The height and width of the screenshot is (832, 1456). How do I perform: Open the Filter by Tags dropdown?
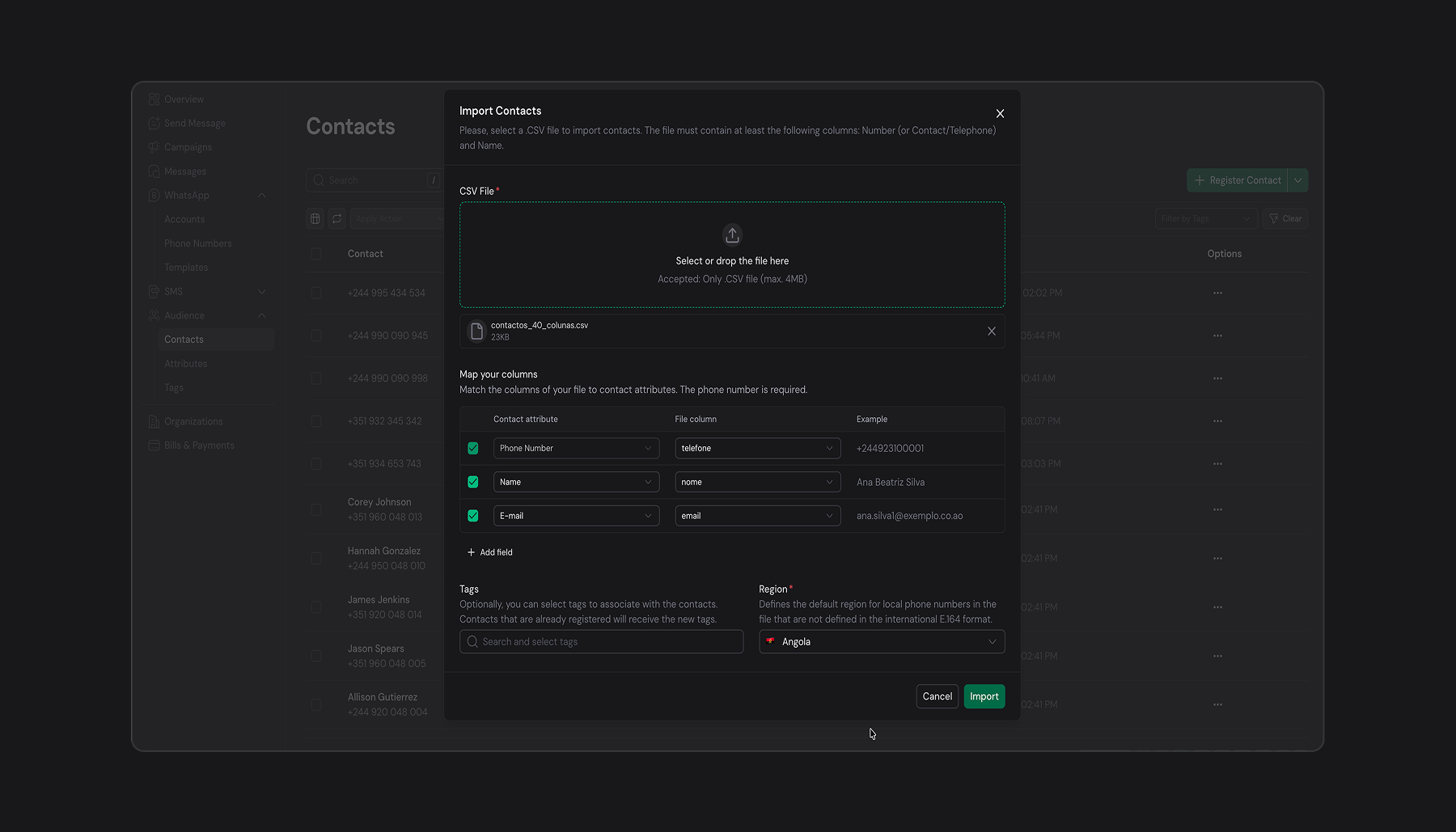[1206, 219]
